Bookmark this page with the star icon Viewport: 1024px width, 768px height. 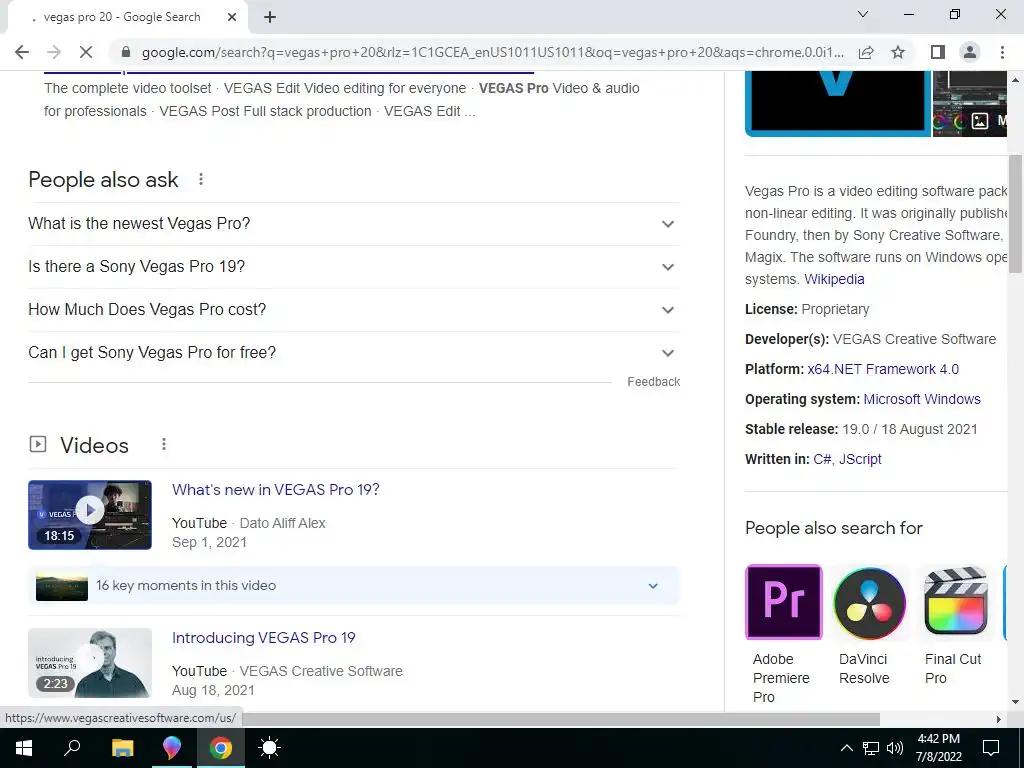point(898,52)
